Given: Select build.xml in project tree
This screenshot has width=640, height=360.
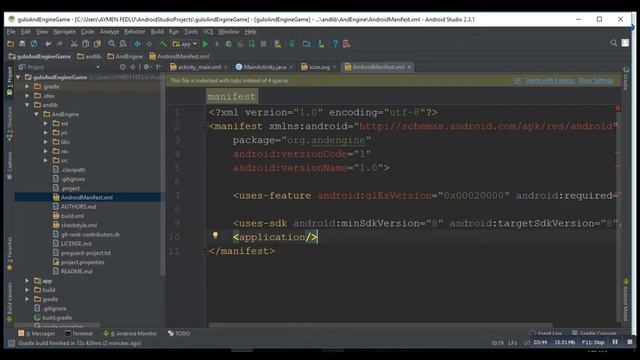Looking at the screenshot, I should (x=72, y=216).
